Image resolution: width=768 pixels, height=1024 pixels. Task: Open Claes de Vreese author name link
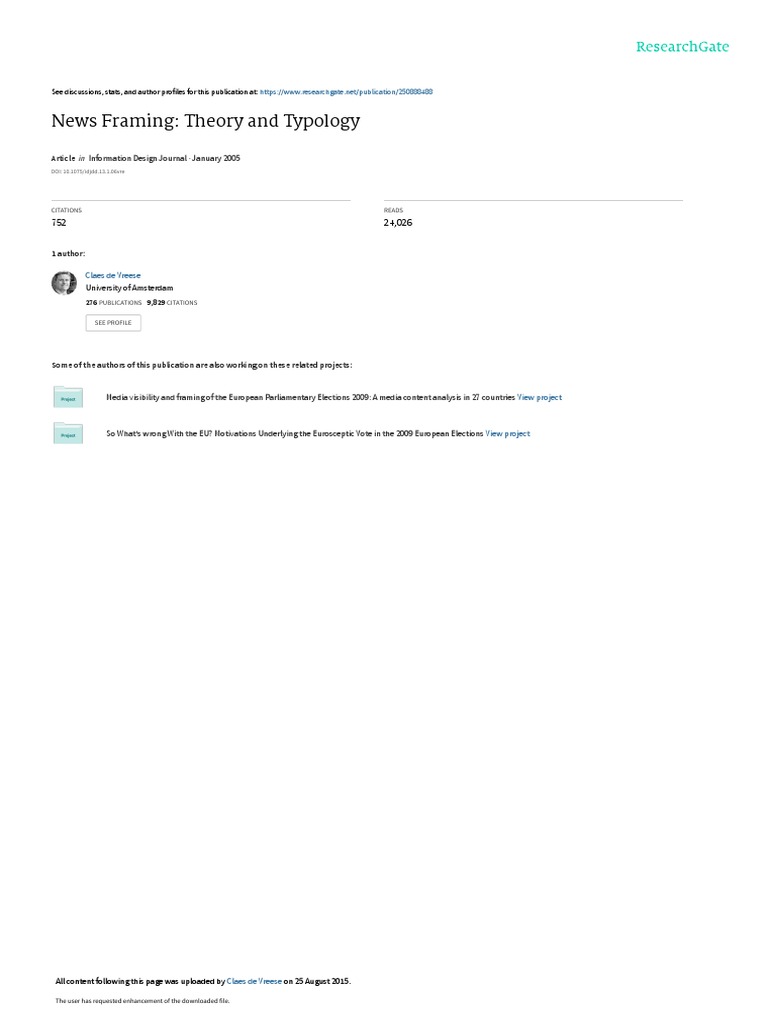point(113,276)
